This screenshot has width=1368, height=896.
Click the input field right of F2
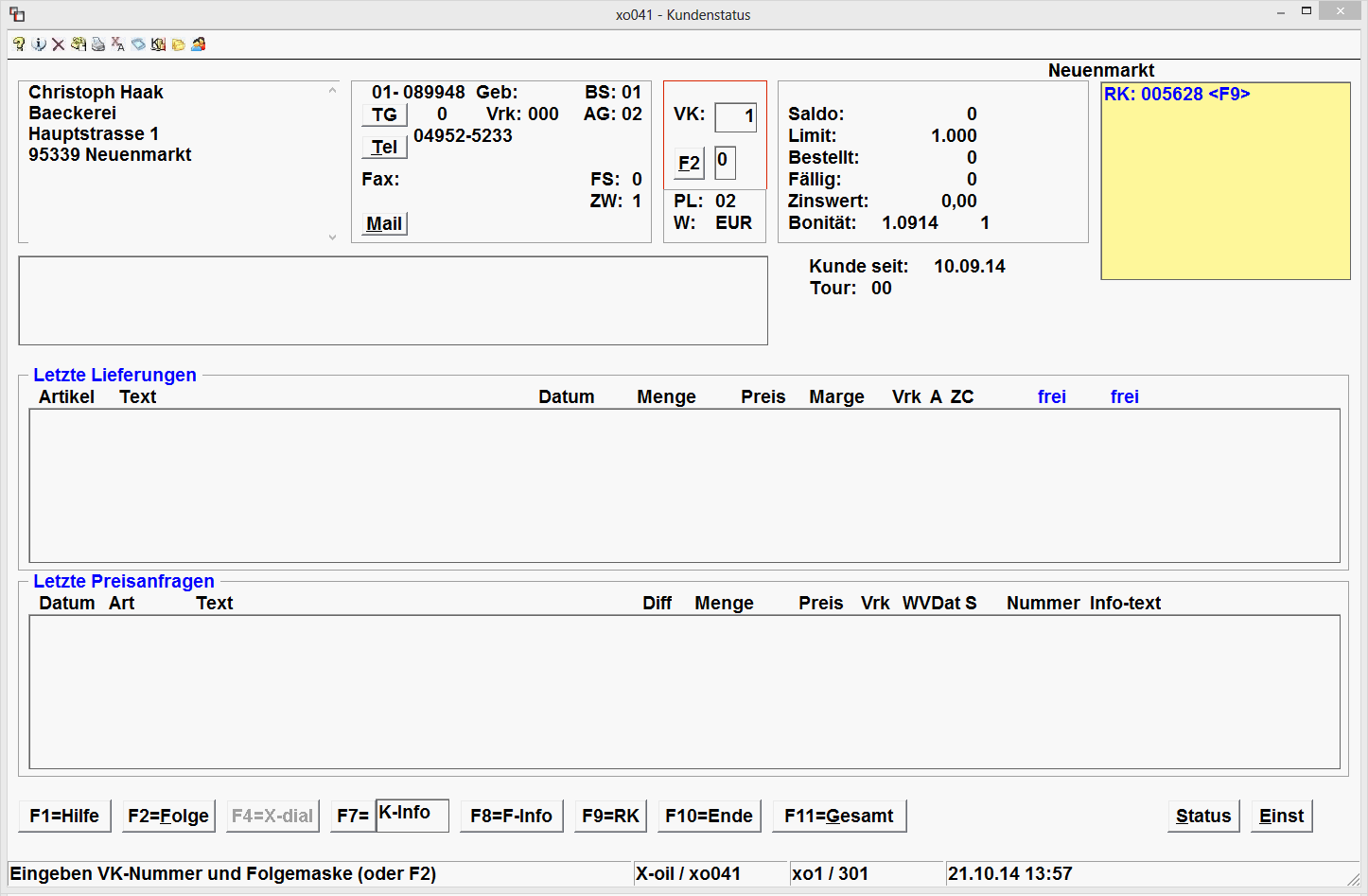point(725,163)
